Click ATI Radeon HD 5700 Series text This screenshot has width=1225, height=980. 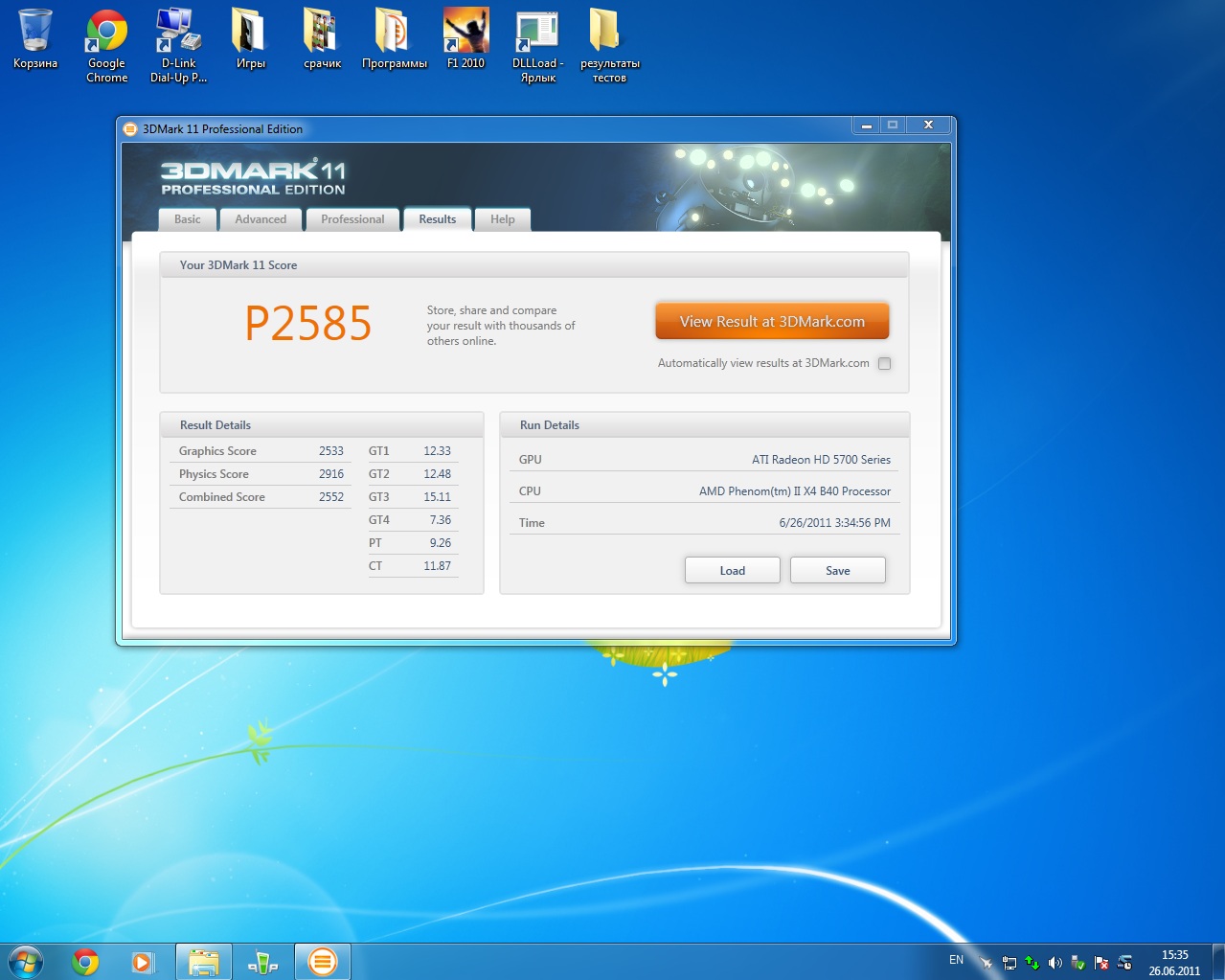pyautogui.click(x=821, y=460)
